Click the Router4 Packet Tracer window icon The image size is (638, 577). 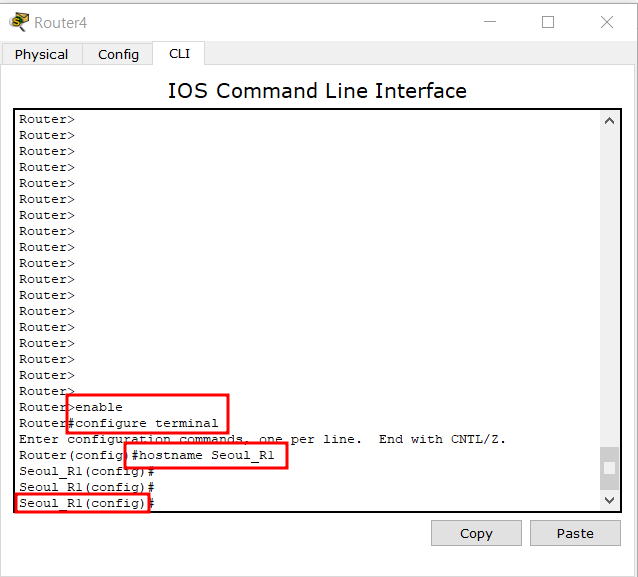(x=19, y=22)
